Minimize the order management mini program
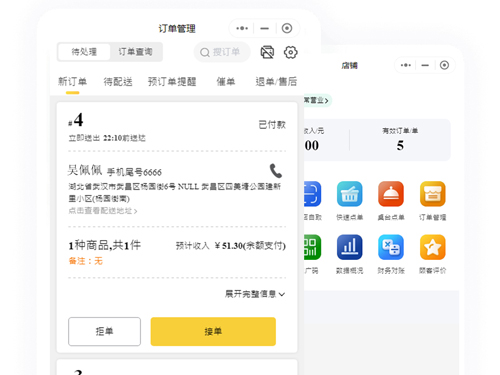This screenshot has width=500, height=375. tap(265, 28)
